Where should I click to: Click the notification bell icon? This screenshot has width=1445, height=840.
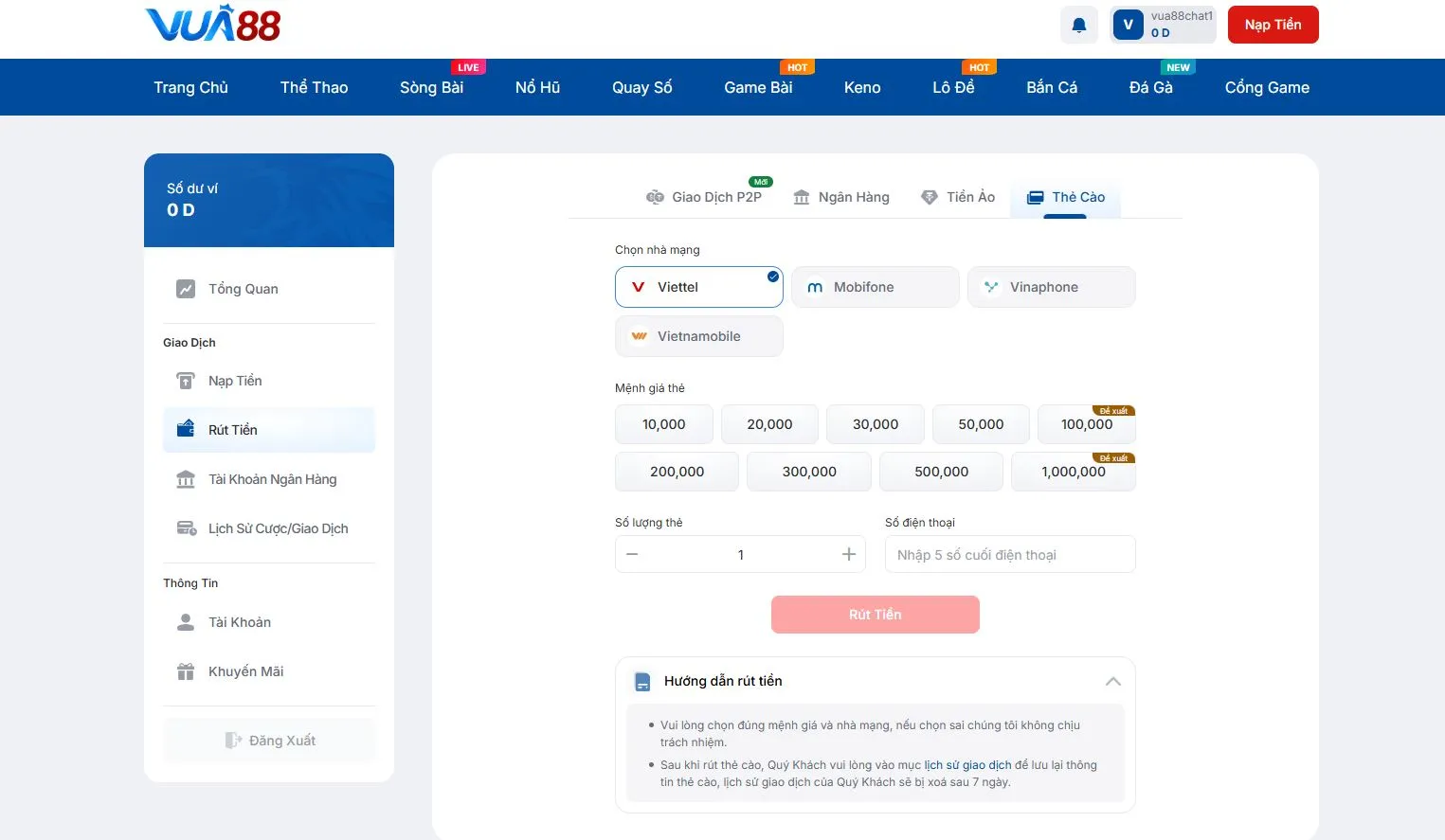pyautogui.click(x=1078, y=26)
